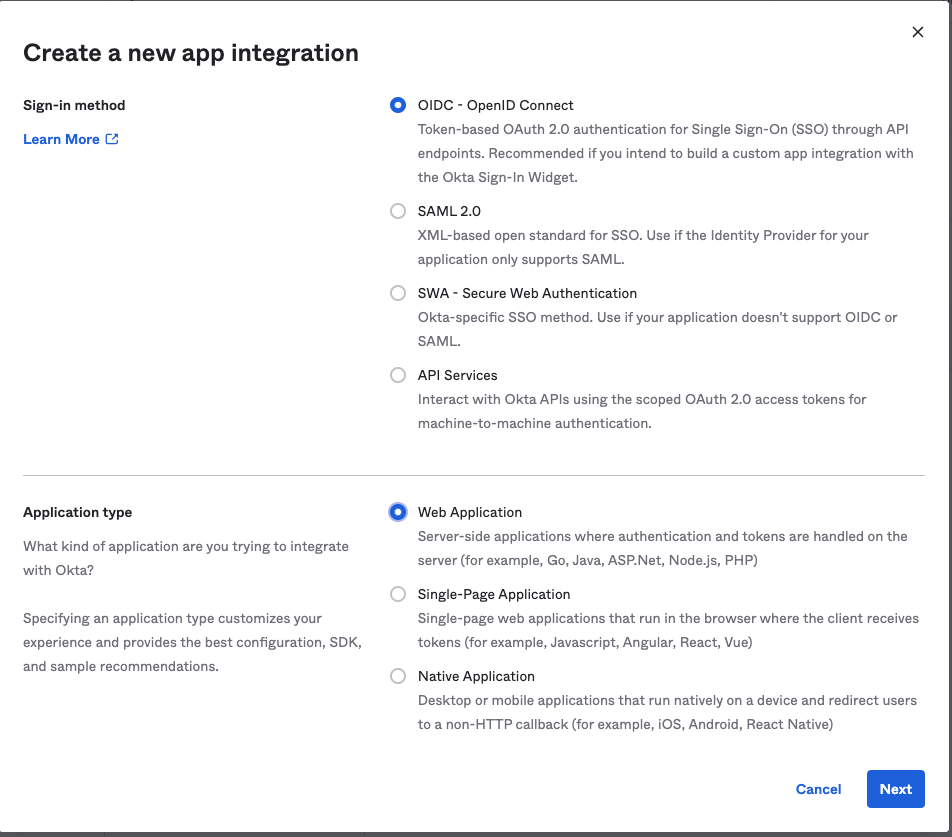The width and height of the screenshot is (952, 837).
Task: Open the Learn More link
Action: (x=70, y=139)
